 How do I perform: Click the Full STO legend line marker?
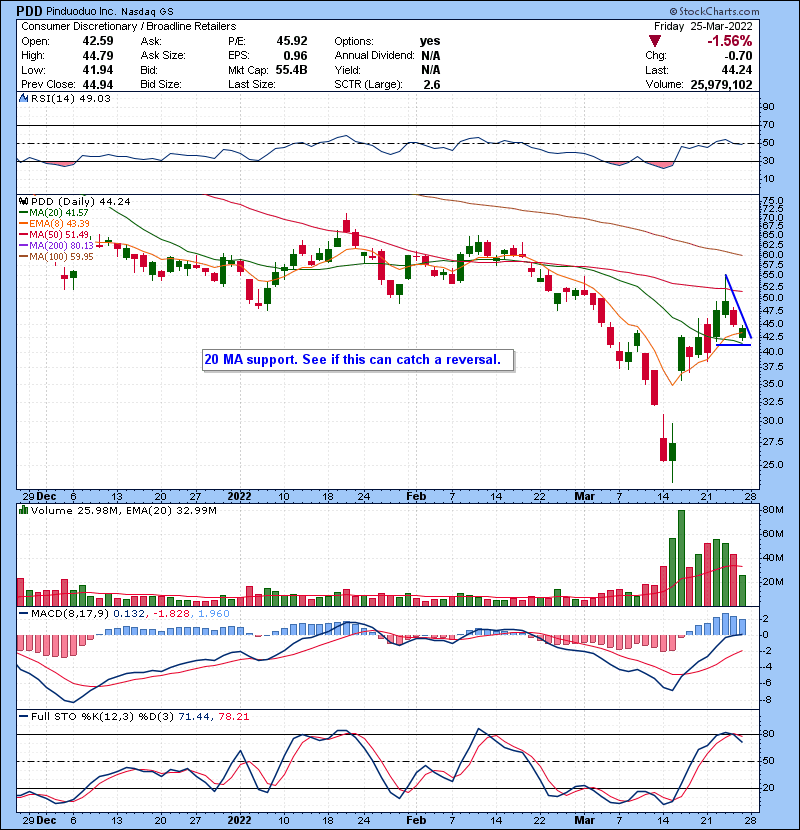click(x=23, y=717)
